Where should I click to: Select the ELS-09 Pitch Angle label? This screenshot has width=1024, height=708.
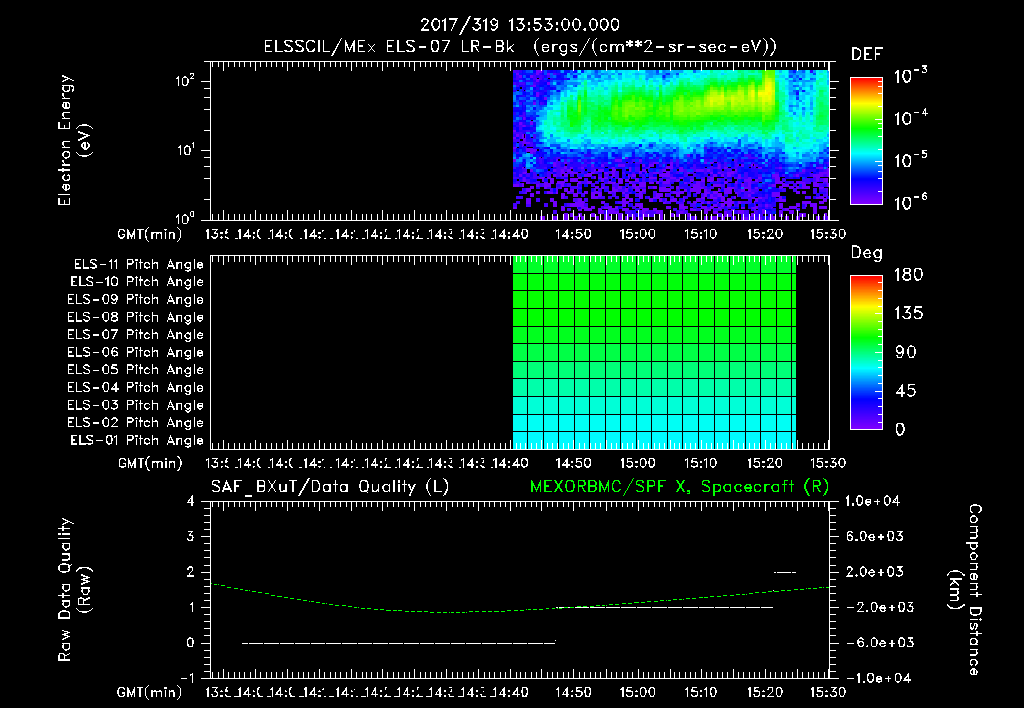[x=135, y=300]
